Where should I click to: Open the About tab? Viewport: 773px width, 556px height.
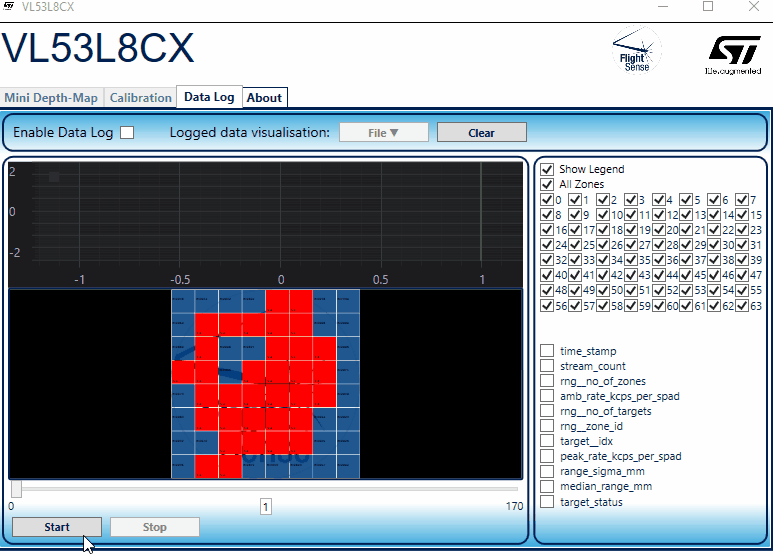265,98
